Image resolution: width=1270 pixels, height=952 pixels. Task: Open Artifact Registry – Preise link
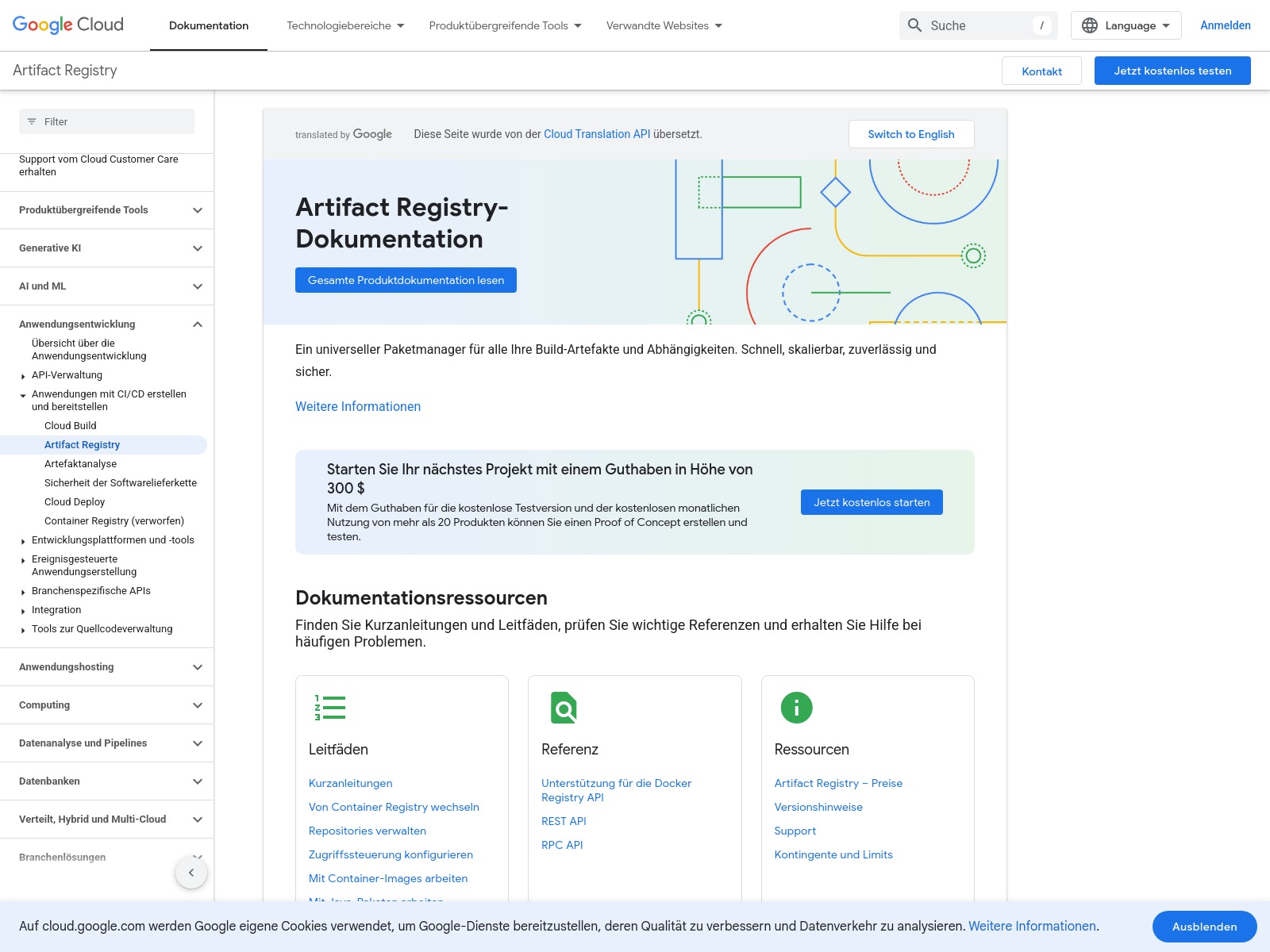pos(838,783)
